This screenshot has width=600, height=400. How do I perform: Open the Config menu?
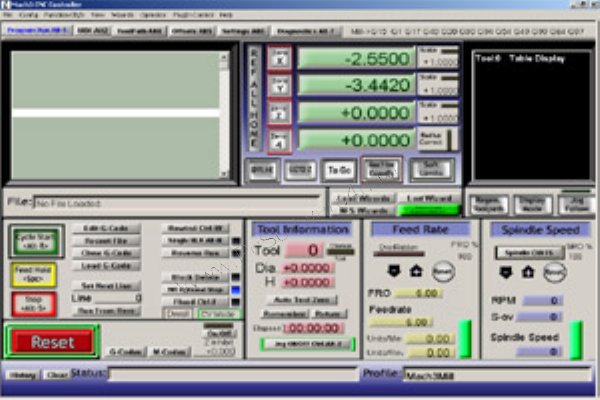[28, 15]
